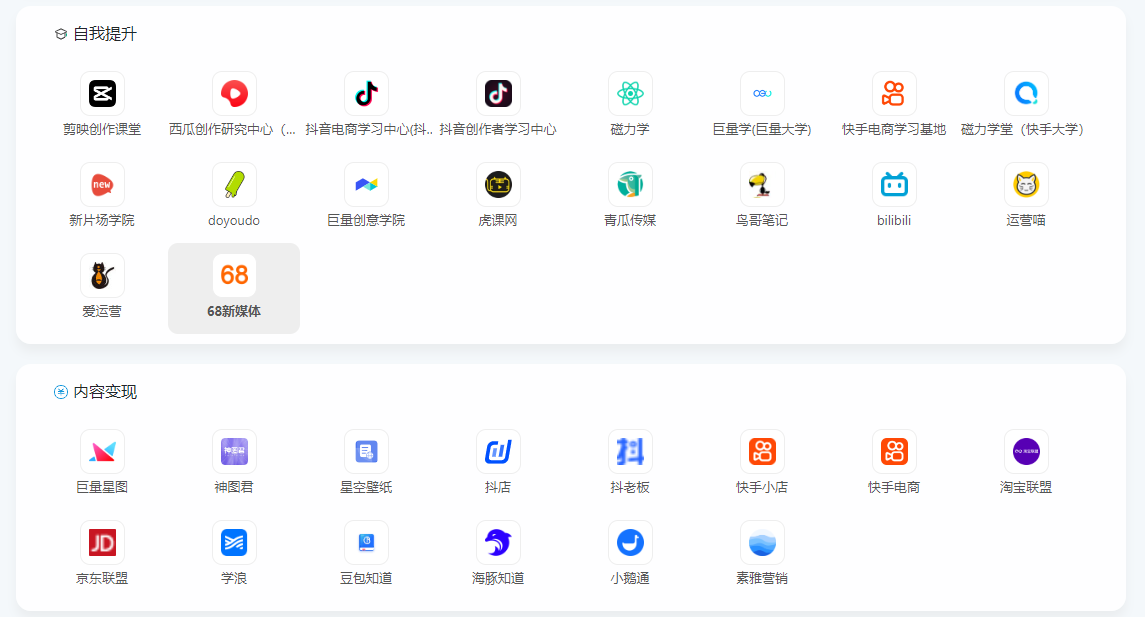Viewport: 1145px width, 617px height.
Task: Open the 抖音创作者学习中心 icon
Action: click(499, 93)
